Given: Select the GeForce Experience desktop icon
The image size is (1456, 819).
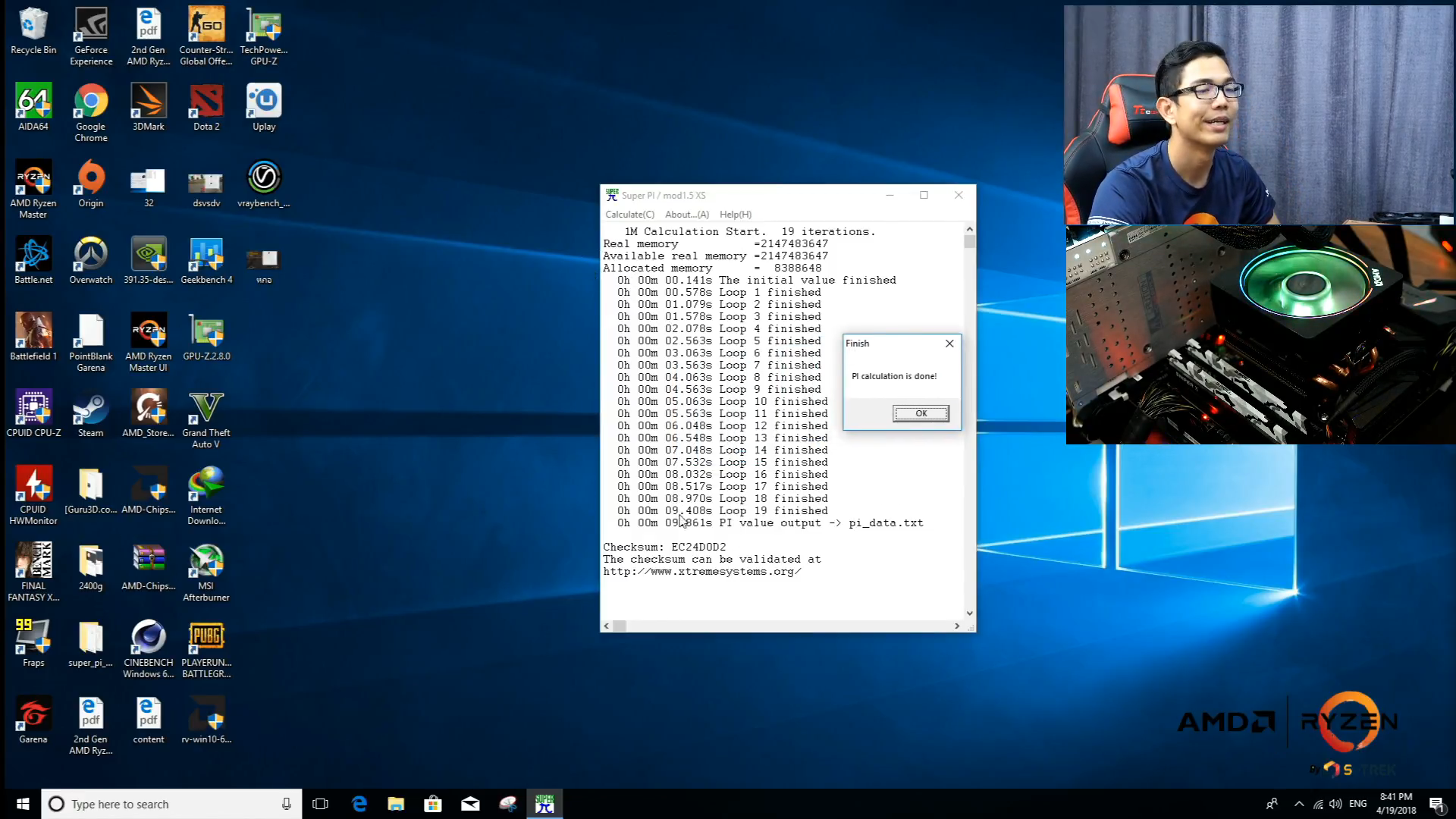Looking at the screenshot, I should point(91,36).
